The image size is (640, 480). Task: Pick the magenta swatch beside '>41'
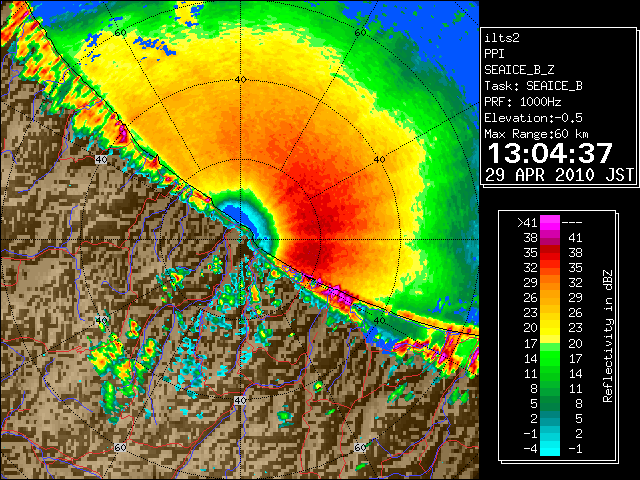[550, 223]
